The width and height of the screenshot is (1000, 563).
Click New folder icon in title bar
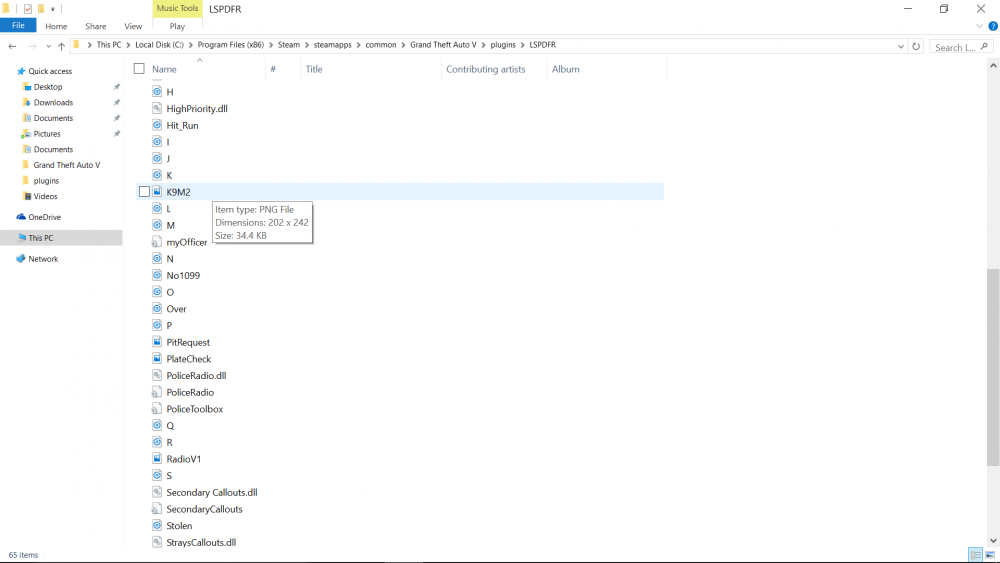pyautogui.click(x=41, y=9)
